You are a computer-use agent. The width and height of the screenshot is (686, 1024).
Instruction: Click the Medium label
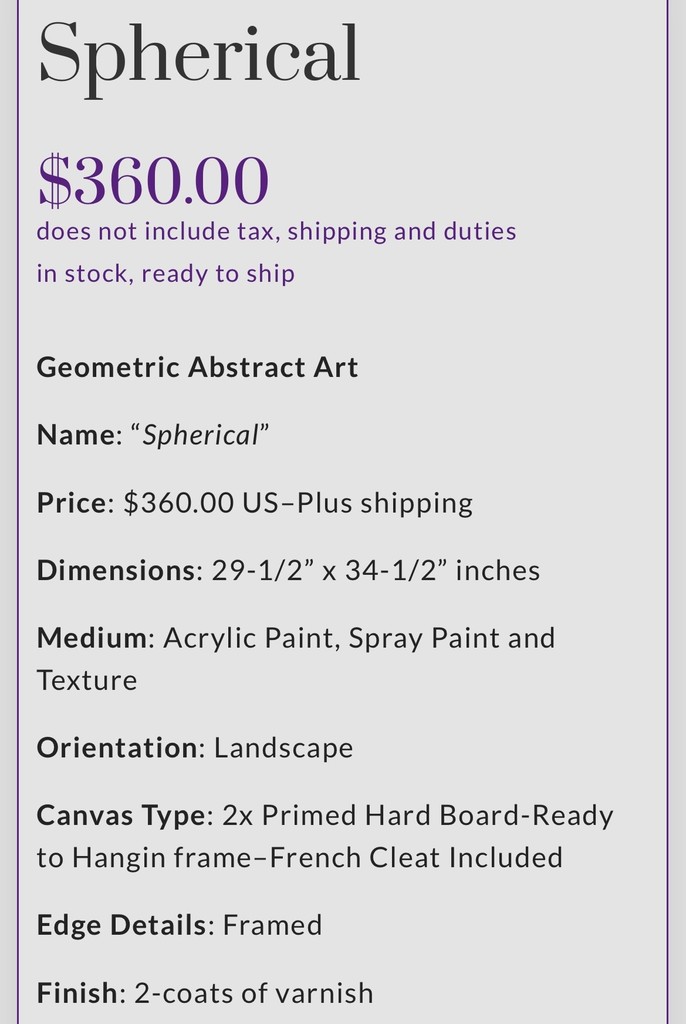pyautogui.click(x=91, y=637)
